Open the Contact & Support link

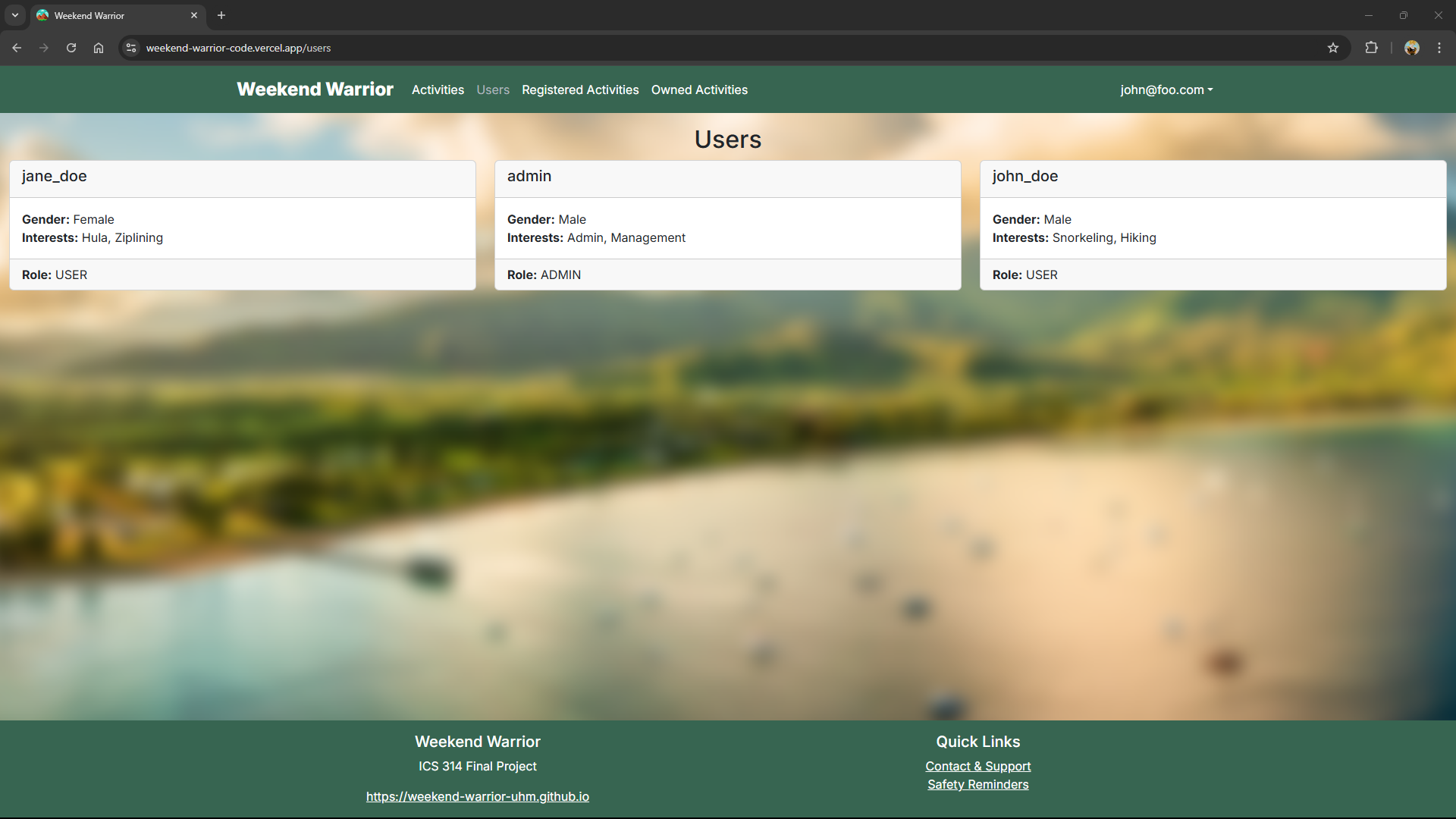[977, 766]
